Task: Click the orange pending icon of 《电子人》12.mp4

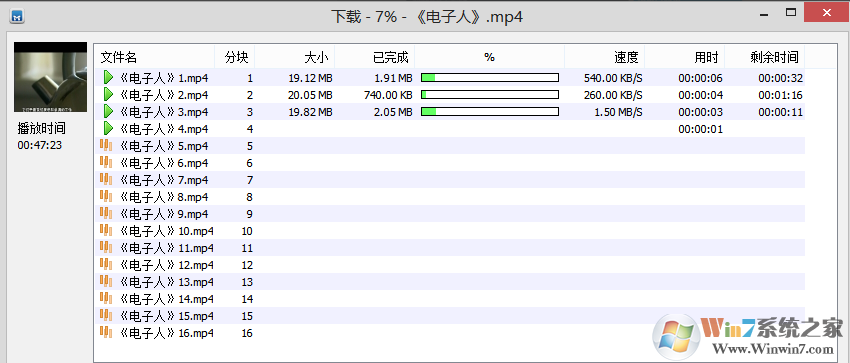Action: (106, 264)
